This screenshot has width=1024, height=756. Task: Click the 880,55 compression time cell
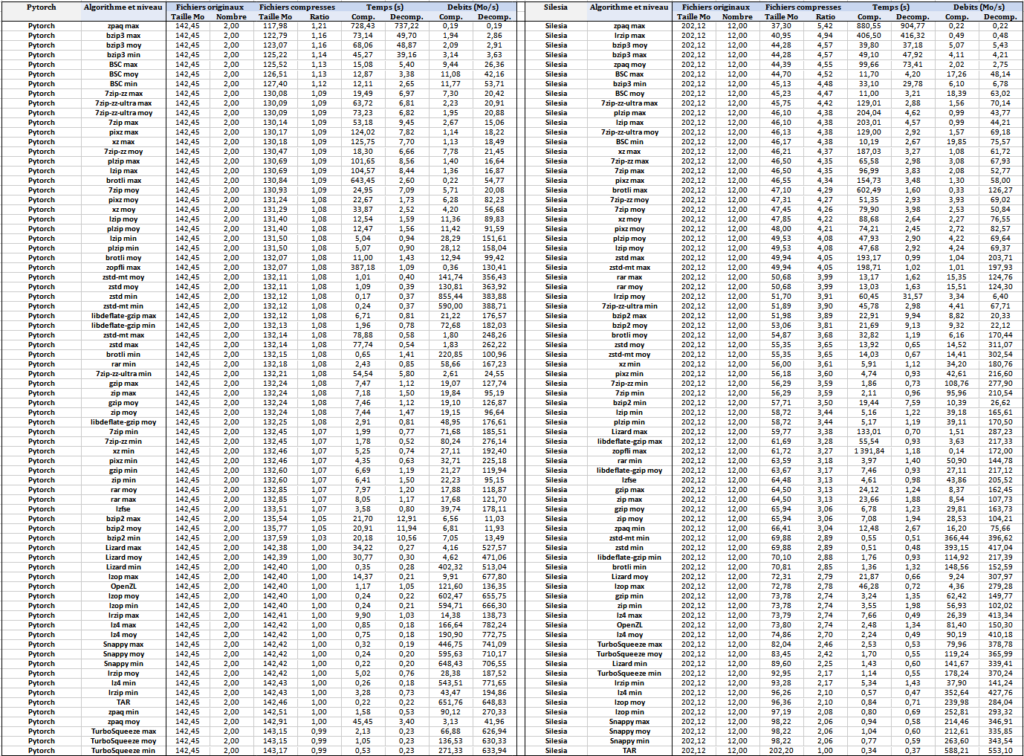[x=869, y=26]
